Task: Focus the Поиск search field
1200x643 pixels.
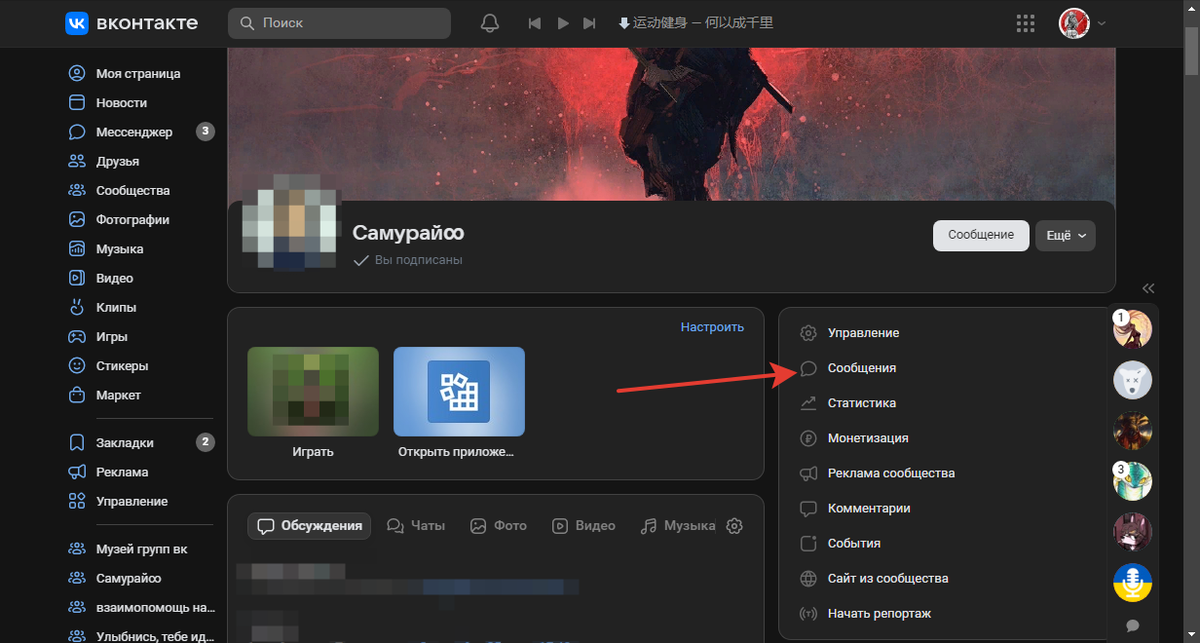Action: coord(339,23)
